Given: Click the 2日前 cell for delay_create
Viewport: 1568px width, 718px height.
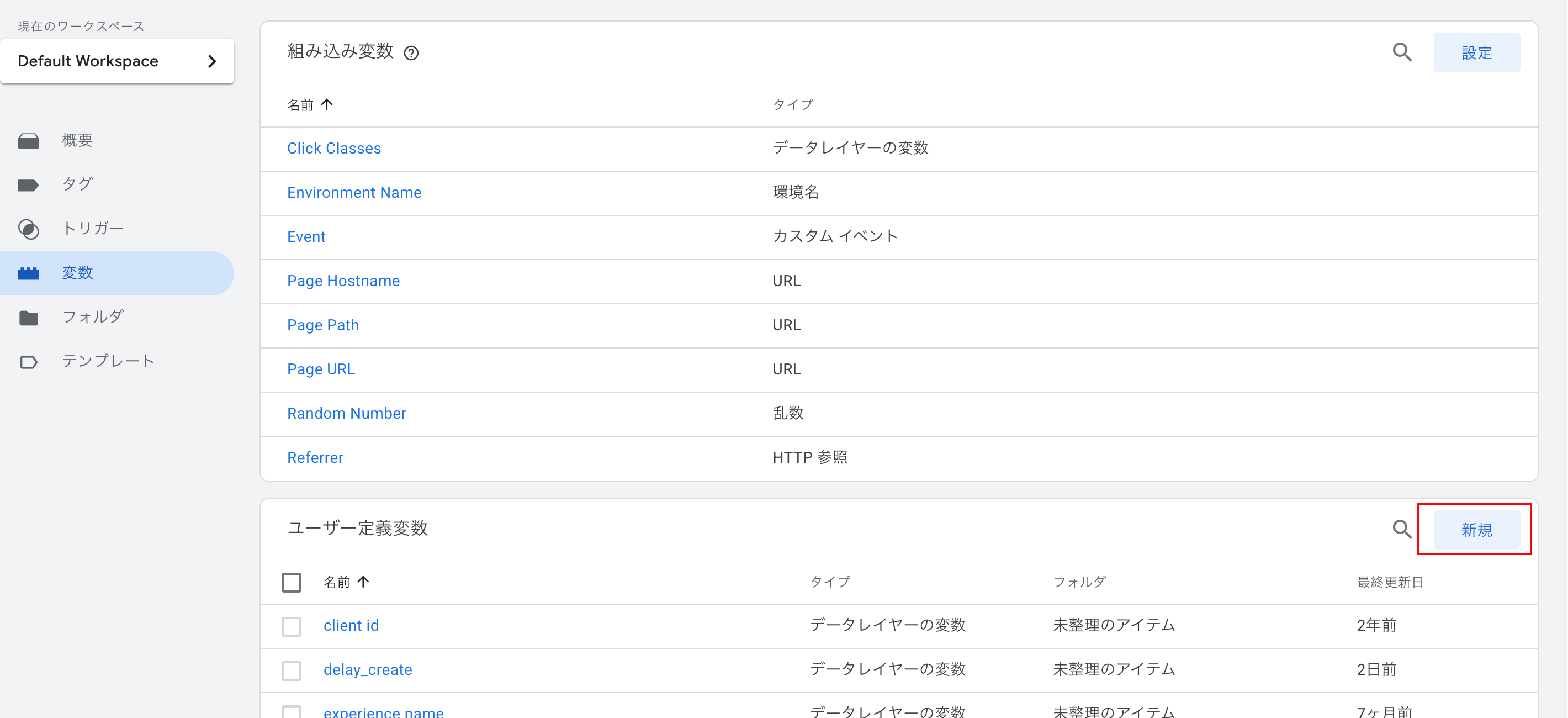Looking at the screenshot, I should pyautogui.click(x=1376, y=669).
